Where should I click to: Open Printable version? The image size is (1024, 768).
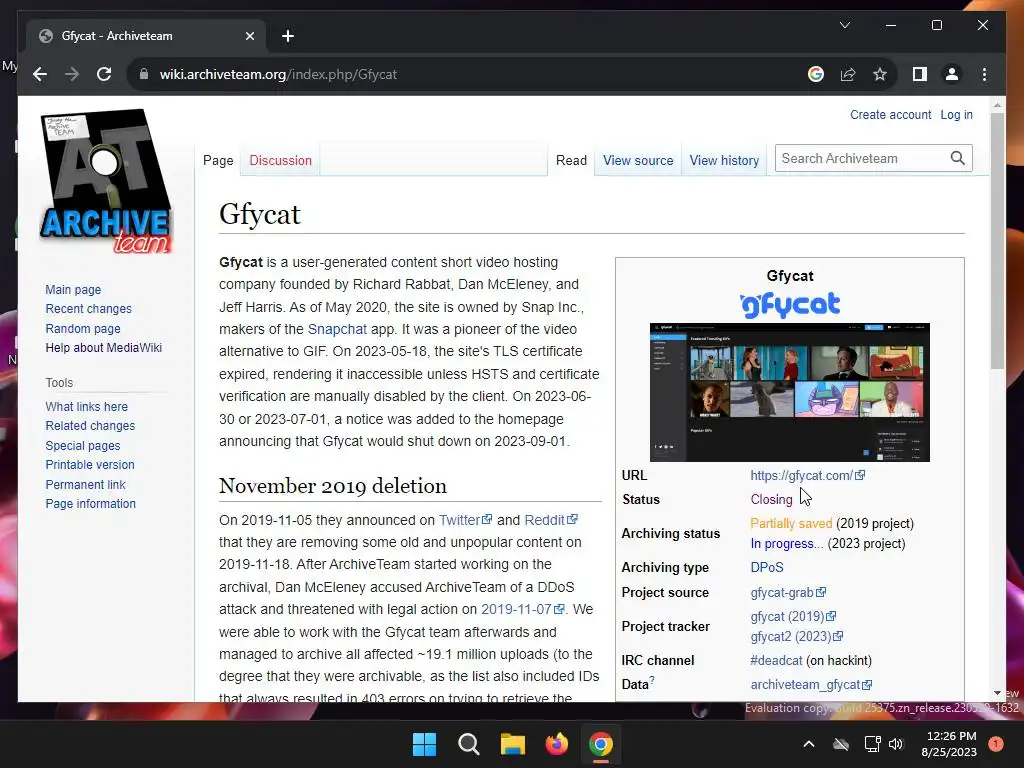click(89, 465)
